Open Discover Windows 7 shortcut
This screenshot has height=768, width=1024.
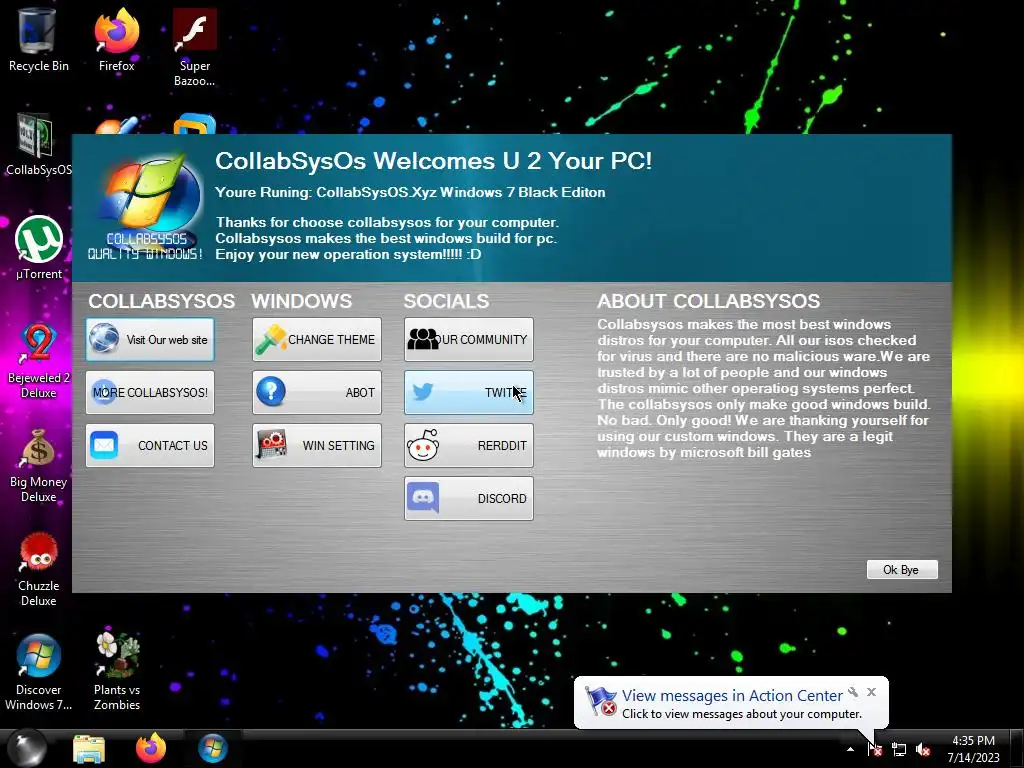[x=38, y=673]
